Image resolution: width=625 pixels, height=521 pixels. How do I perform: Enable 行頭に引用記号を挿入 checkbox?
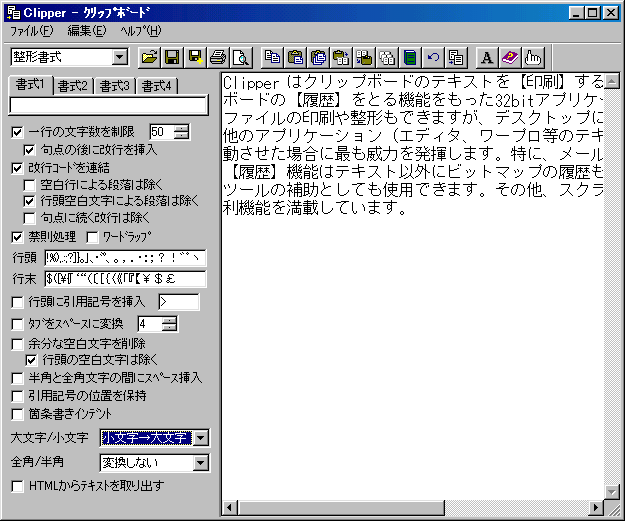[17, 302]
